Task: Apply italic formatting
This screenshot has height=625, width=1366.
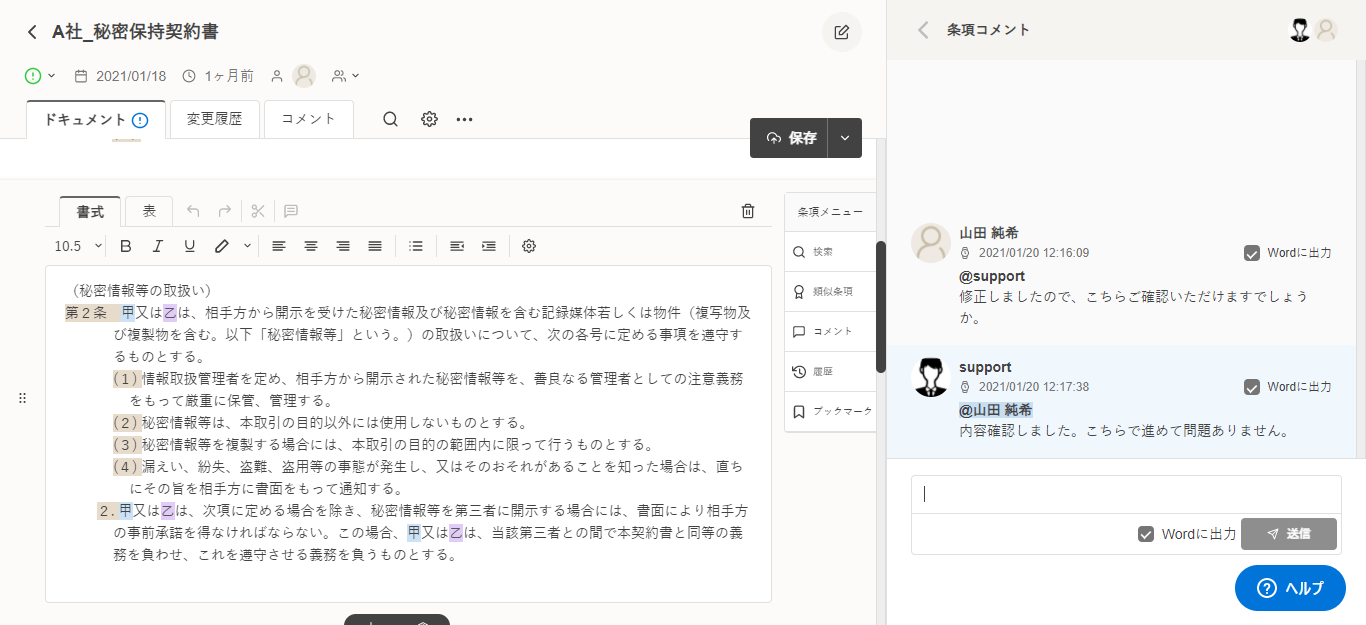Action: [157, 246]
